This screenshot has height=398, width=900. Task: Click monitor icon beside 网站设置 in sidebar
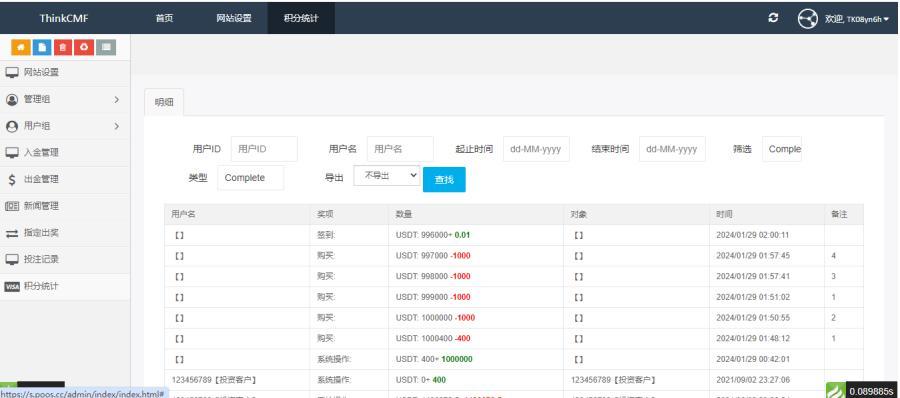pyautogui.click(x=12, y=72)
